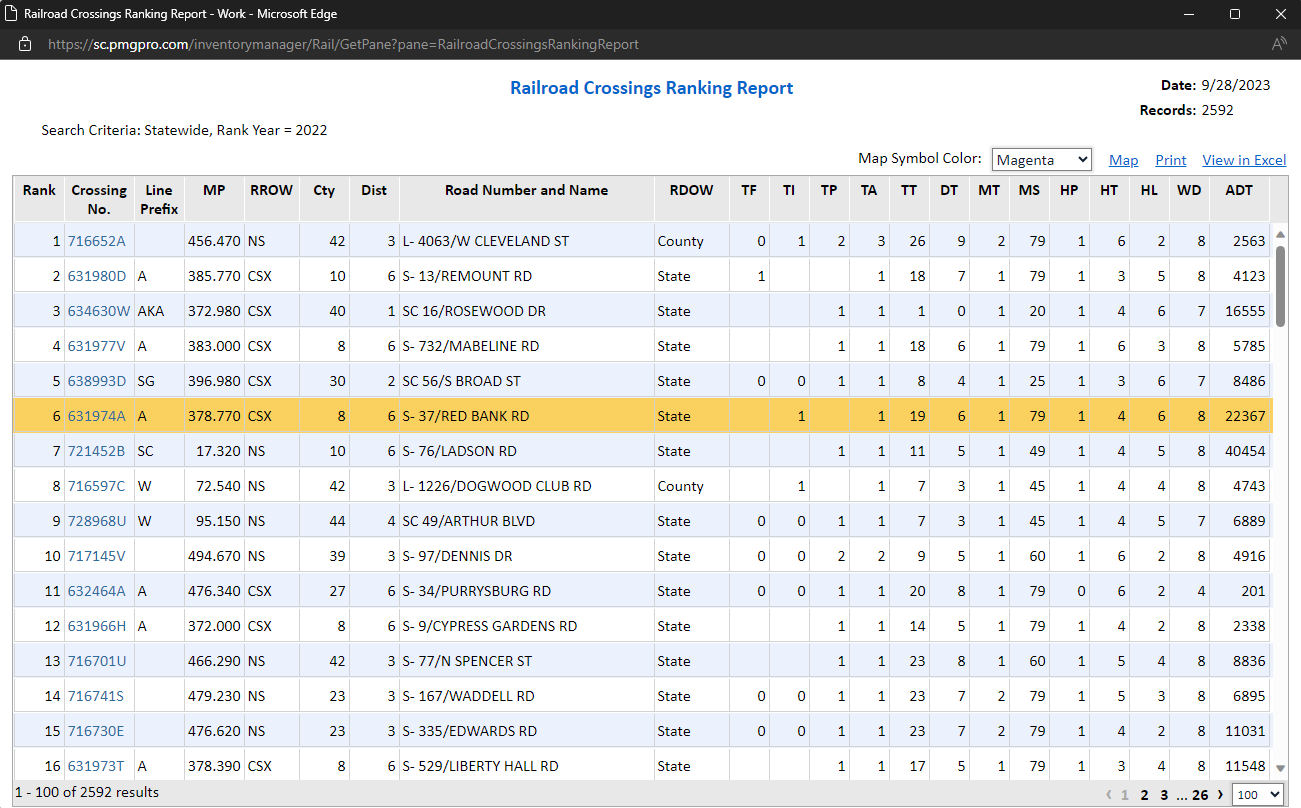Go to page 3 of results
This screenshot has width=1301, height=808.
coord(1164,795)
